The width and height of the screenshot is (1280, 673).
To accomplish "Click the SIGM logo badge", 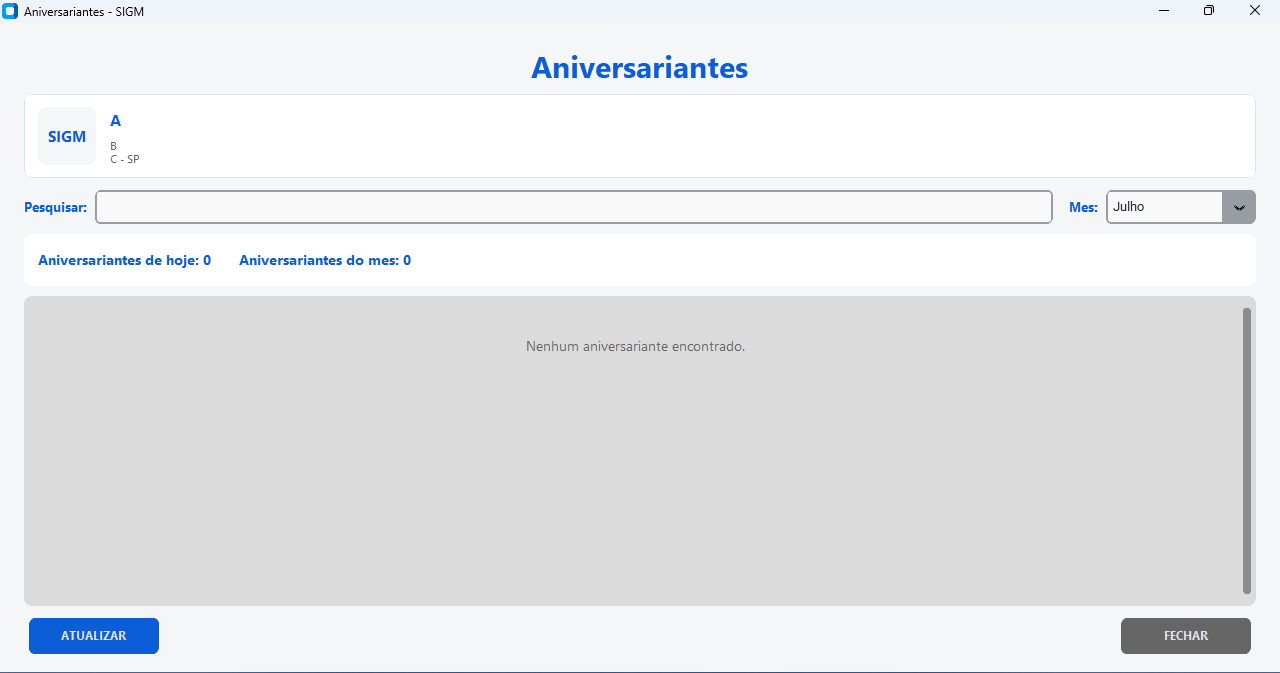I will point(67,136).
